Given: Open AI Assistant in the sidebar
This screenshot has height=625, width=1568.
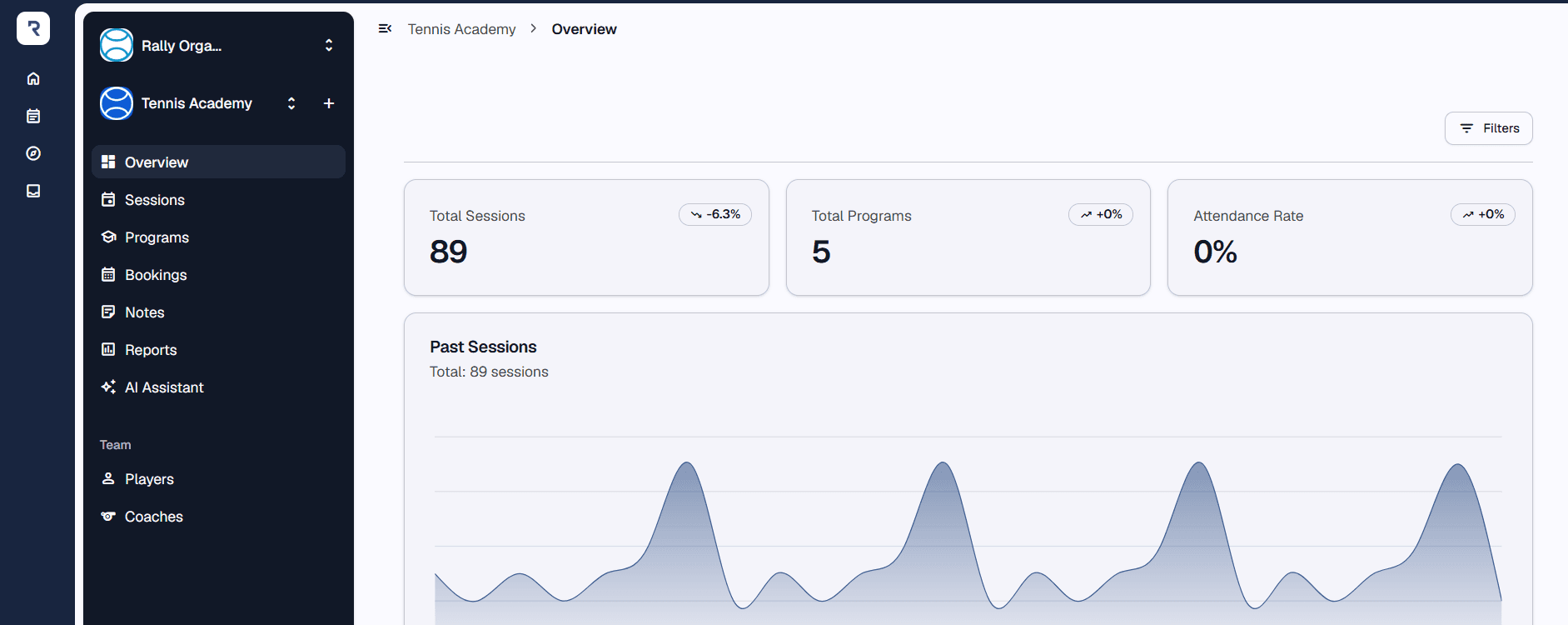Looking at the screenshot, I should [x=218, y=387].
